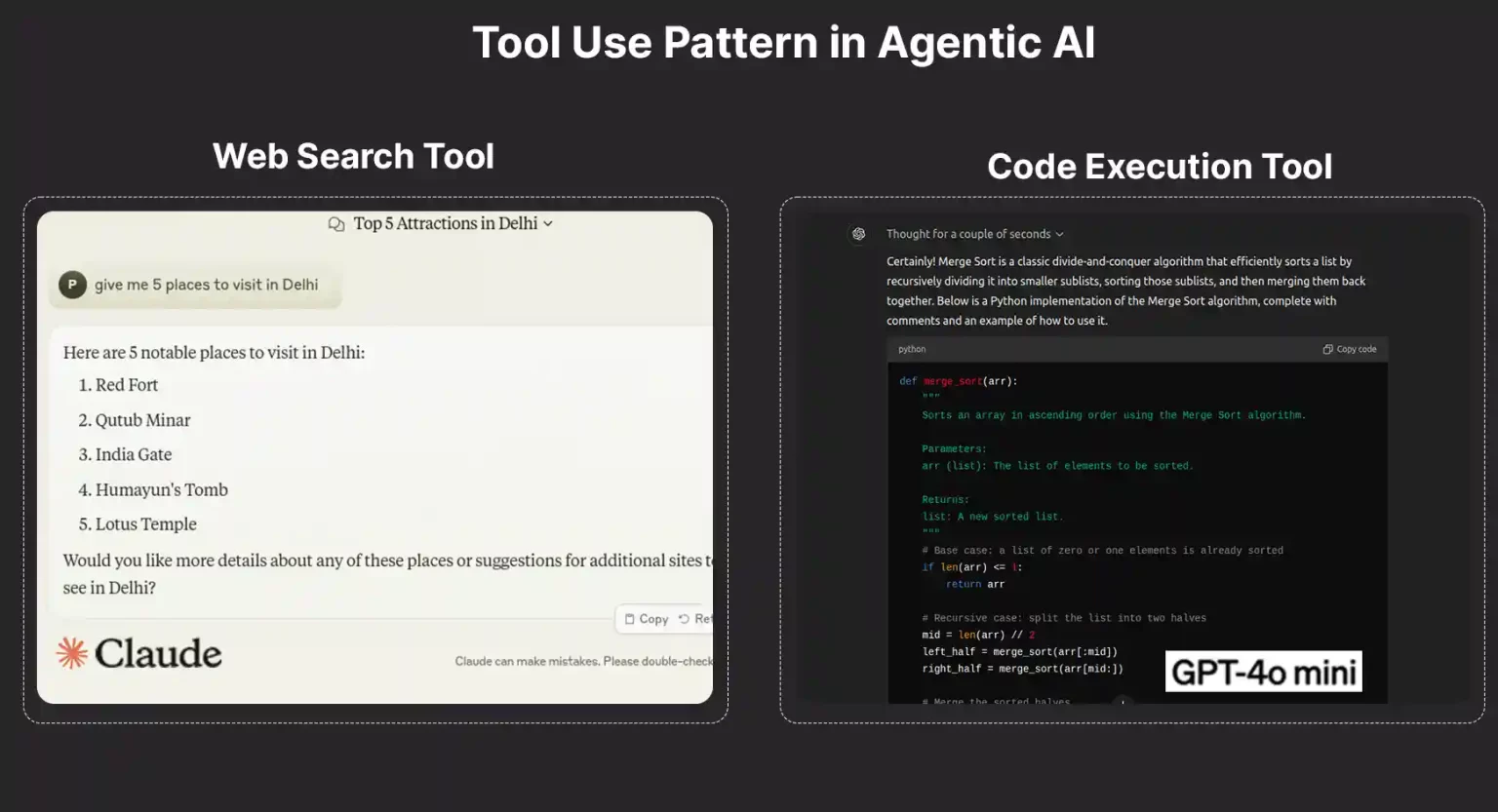Click the 'Tool Use Pattern in Agentic AI' title

(x=783, y=43)
